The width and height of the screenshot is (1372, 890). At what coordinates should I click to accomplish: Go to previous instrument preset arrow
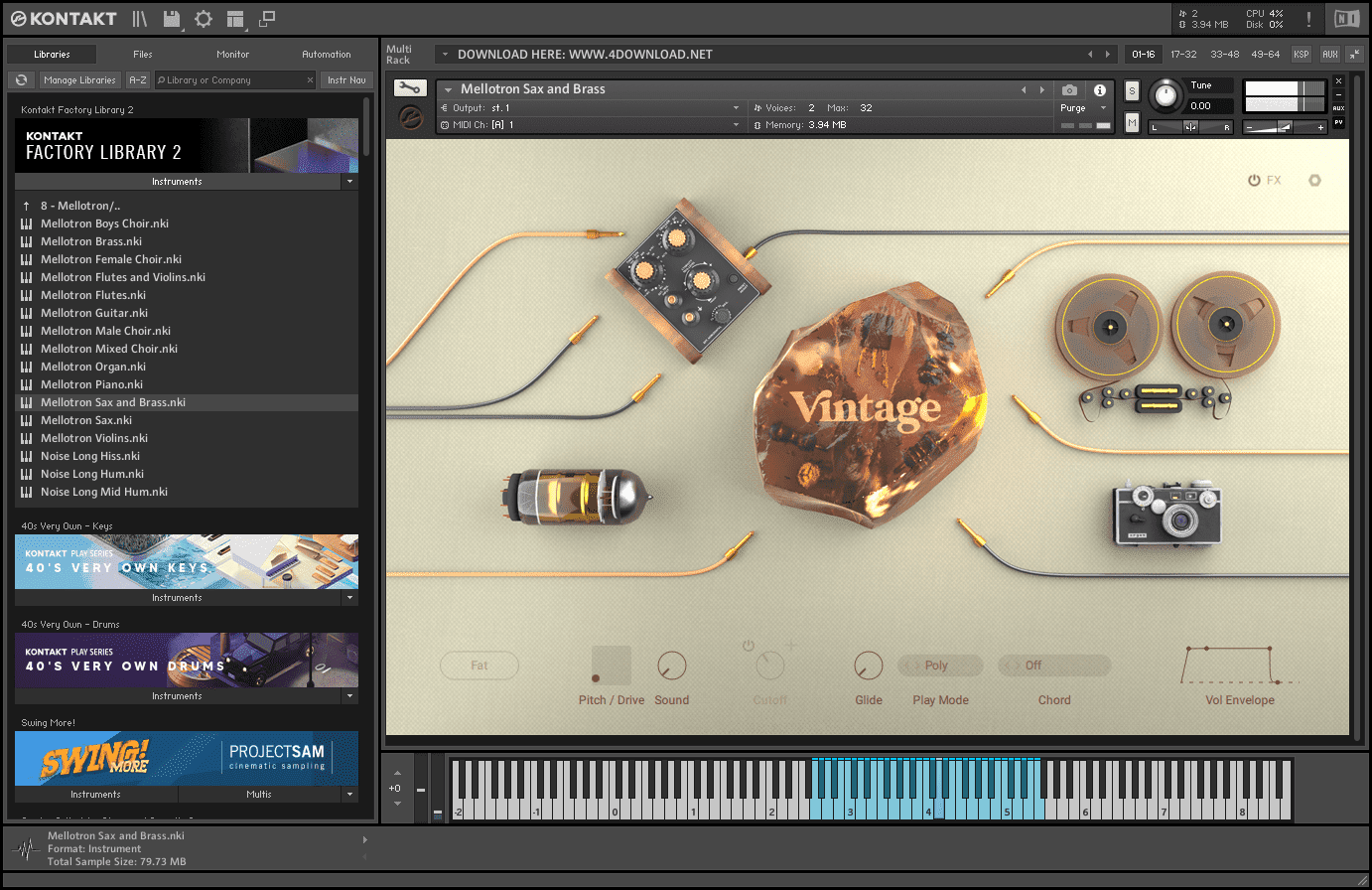click(x=1024, y=89)
